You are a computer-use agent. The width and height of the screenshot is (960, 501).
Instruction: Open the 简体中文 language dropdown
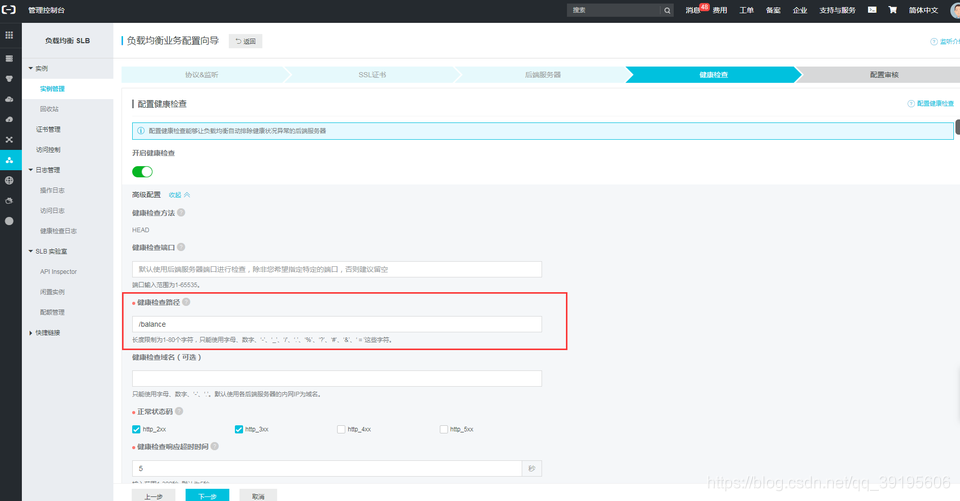click(923, 10)
